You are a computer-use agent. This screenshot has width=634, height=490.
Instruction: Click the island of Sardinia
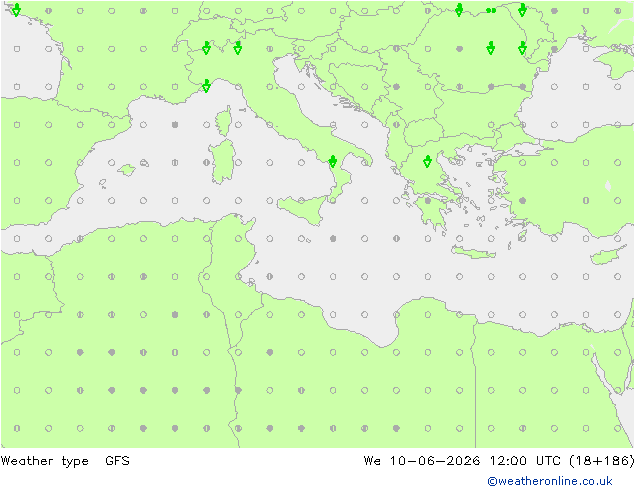[222, 162]
